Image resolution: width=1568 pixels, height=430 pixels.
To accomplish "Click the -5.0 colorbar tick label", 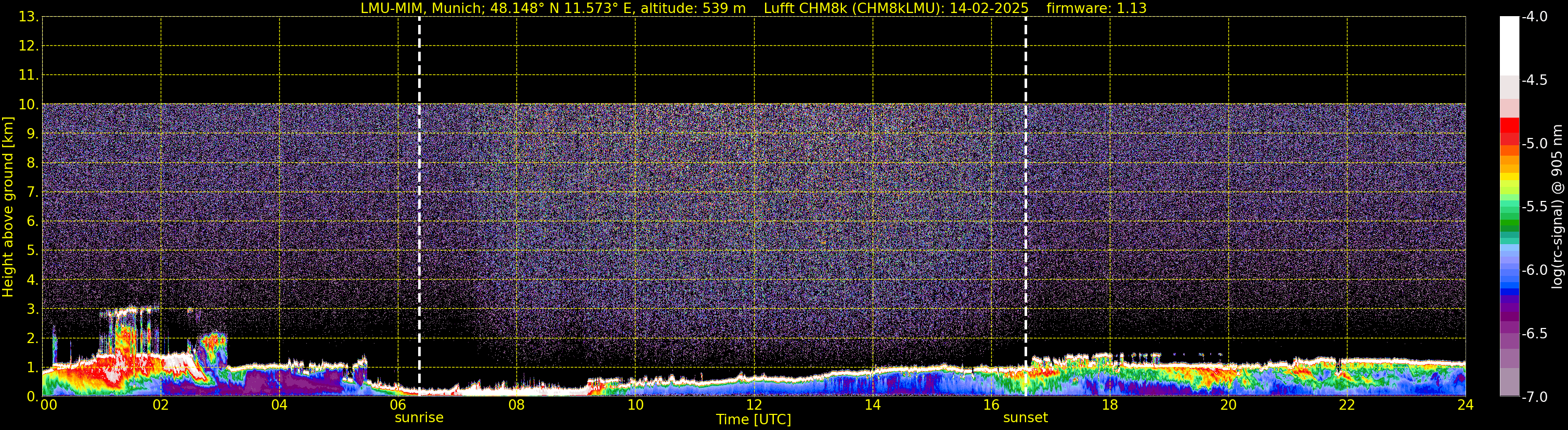I will pos(1535,144).
